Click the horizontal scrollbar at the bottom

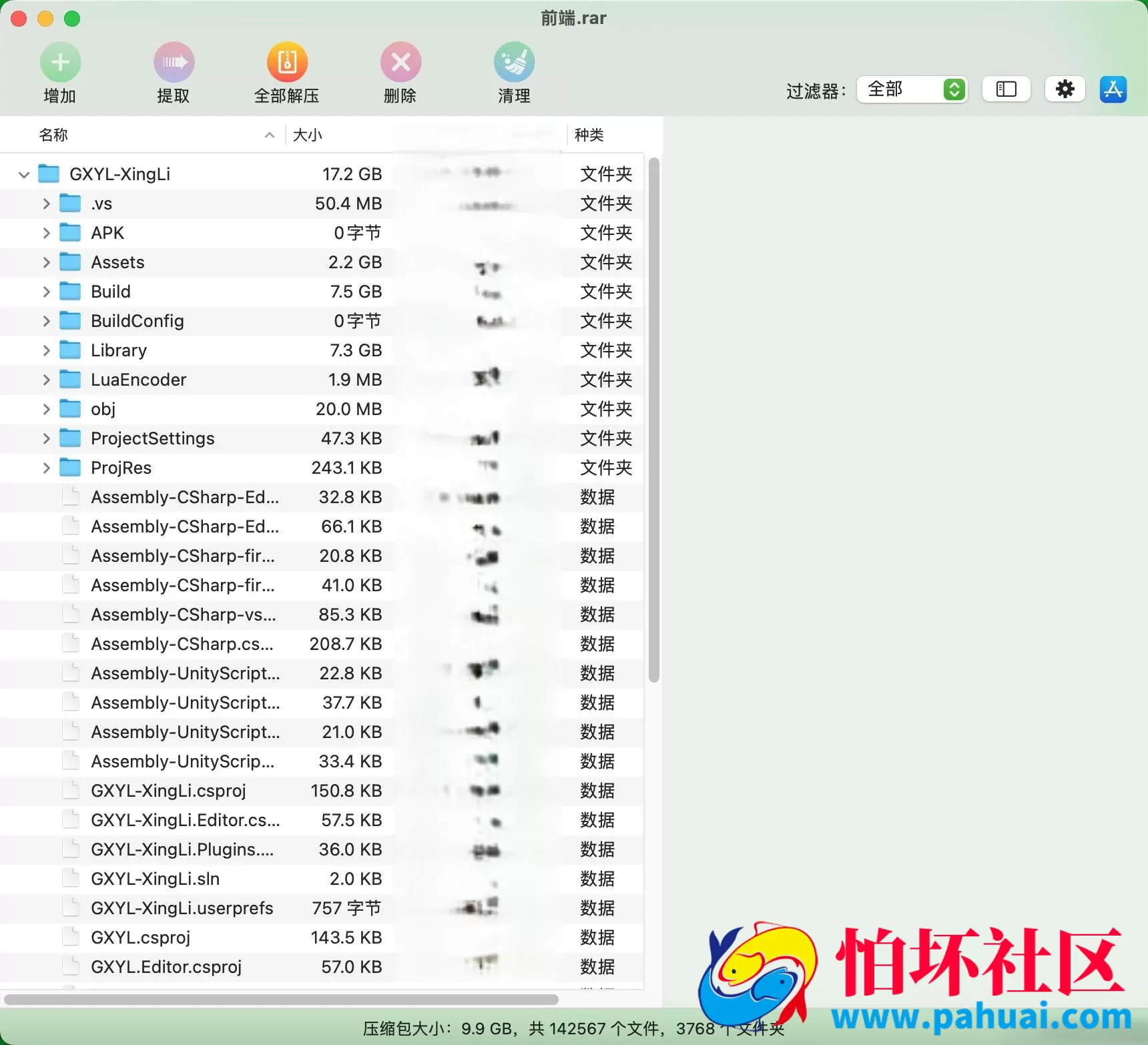point(281,999)
